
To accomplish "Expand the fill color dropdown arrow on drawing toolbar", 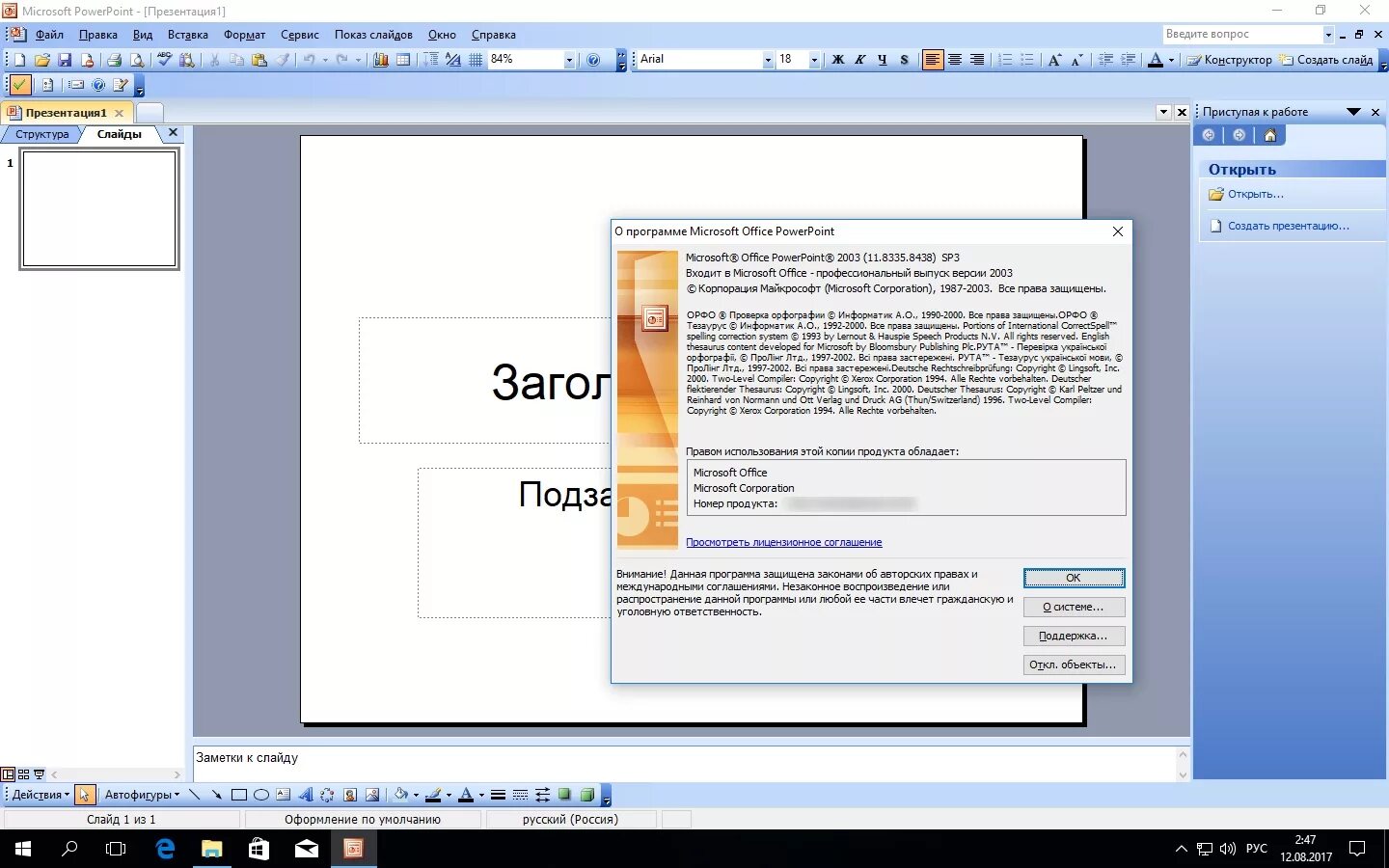I will [416, 795].
